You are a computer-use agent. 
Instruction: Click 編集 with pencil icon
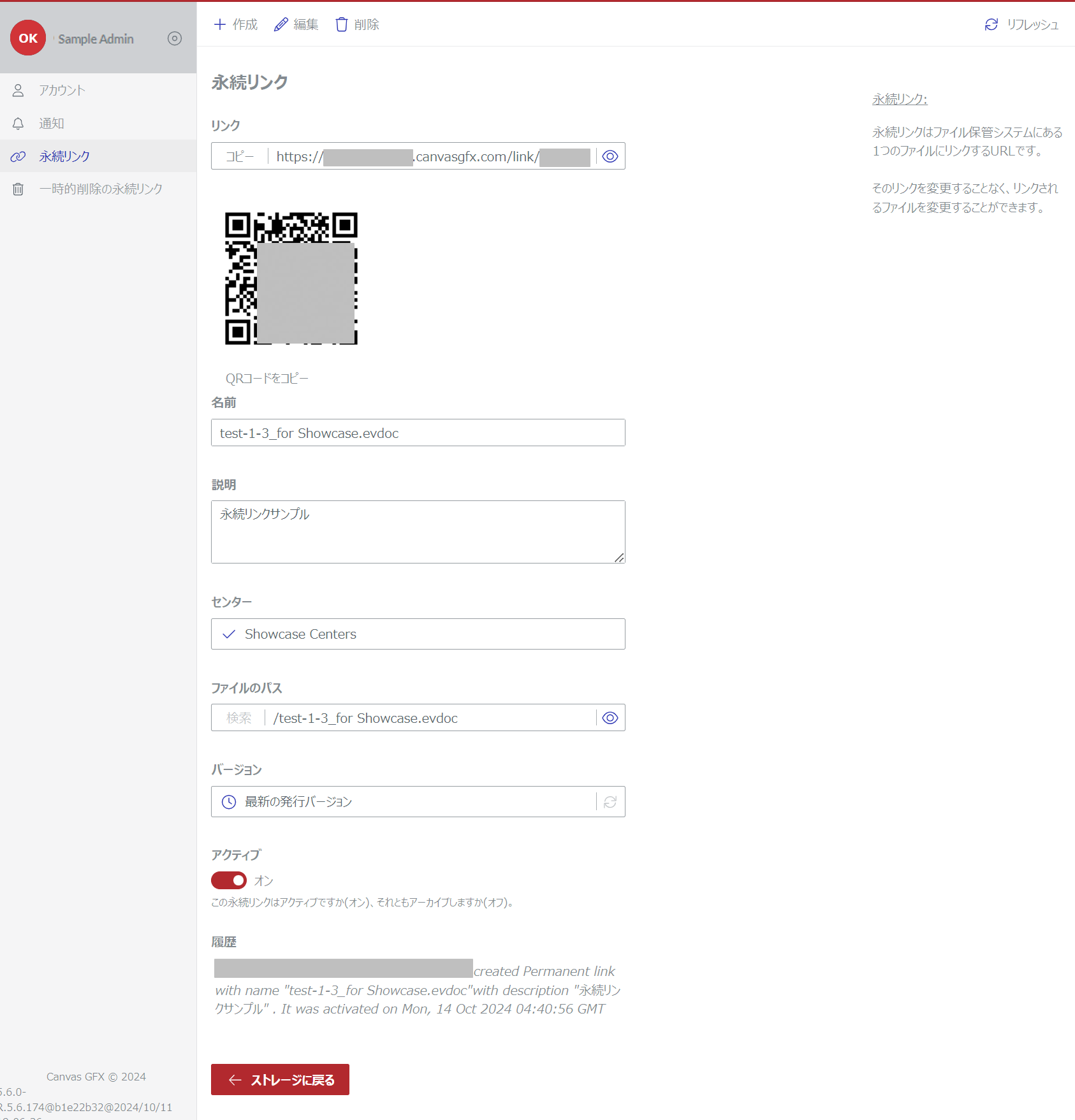coord(296,24)
